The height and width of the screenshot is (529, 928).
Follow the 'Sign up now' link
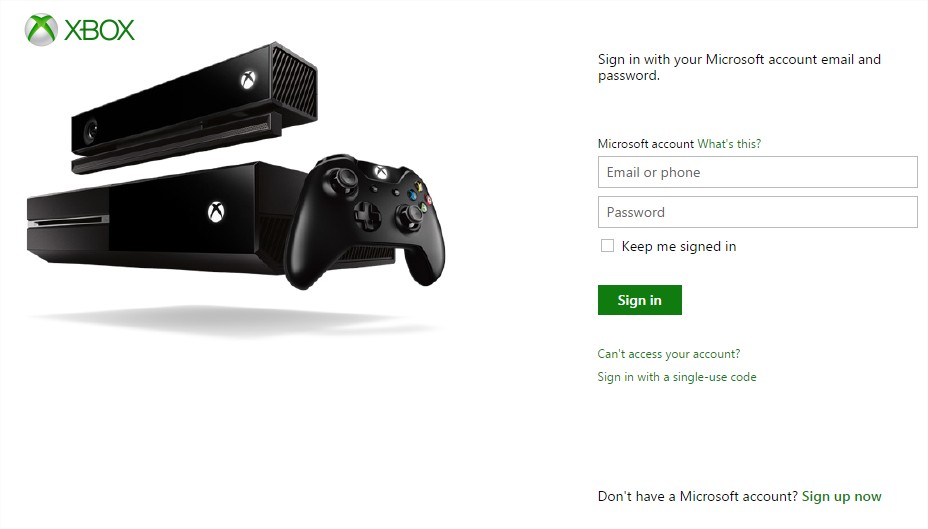tap(842, 496)
